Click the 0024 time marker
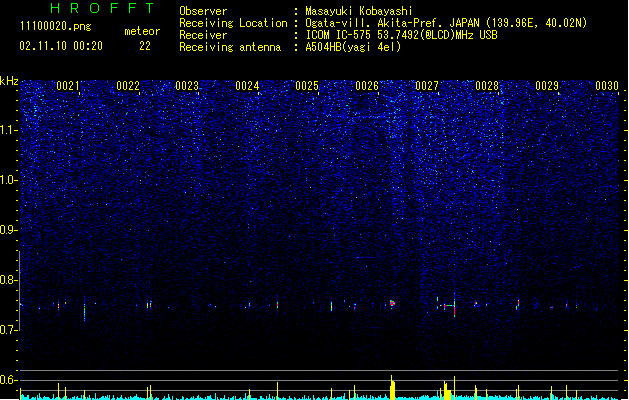The width and height of the screenshot is (629, 400). coord(248,86)
